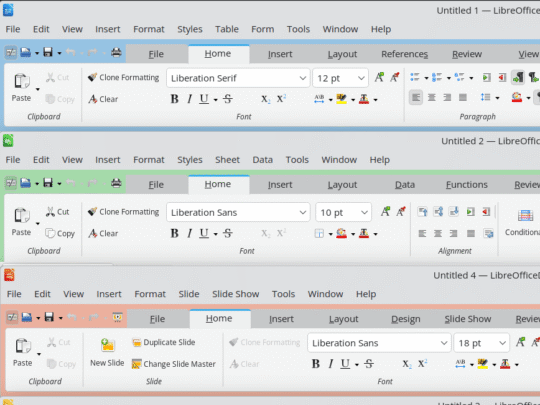Screen dimensions: 540x405
Task: Expand the 10 pt font size dropdown
Action: pyautogui.click(x=364, y=212)
